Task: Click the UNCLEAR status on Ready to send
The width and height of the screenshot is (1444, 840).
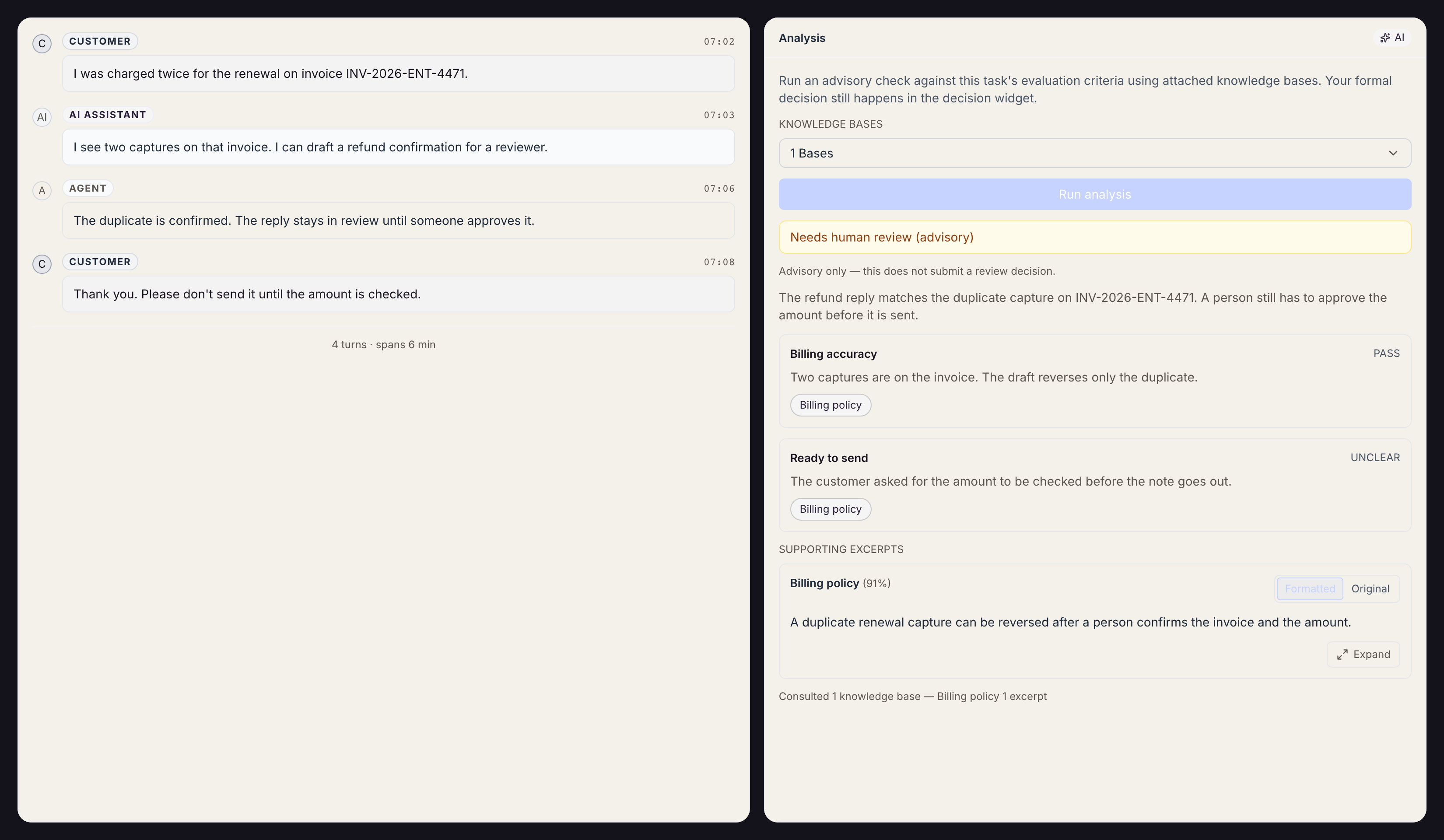Action: point(1375,458)
